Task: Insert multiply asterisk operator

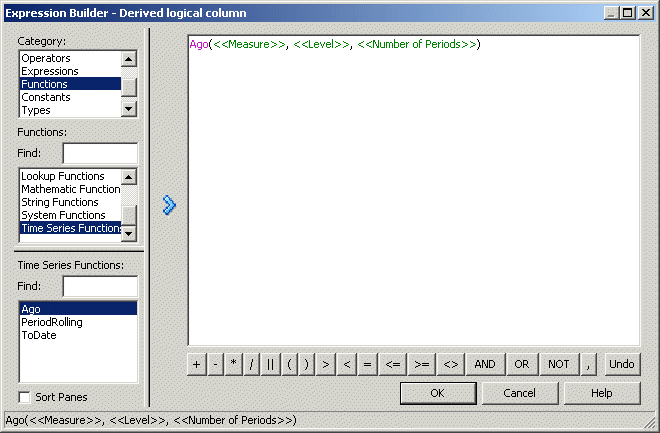Action: (x=234, y=364)
